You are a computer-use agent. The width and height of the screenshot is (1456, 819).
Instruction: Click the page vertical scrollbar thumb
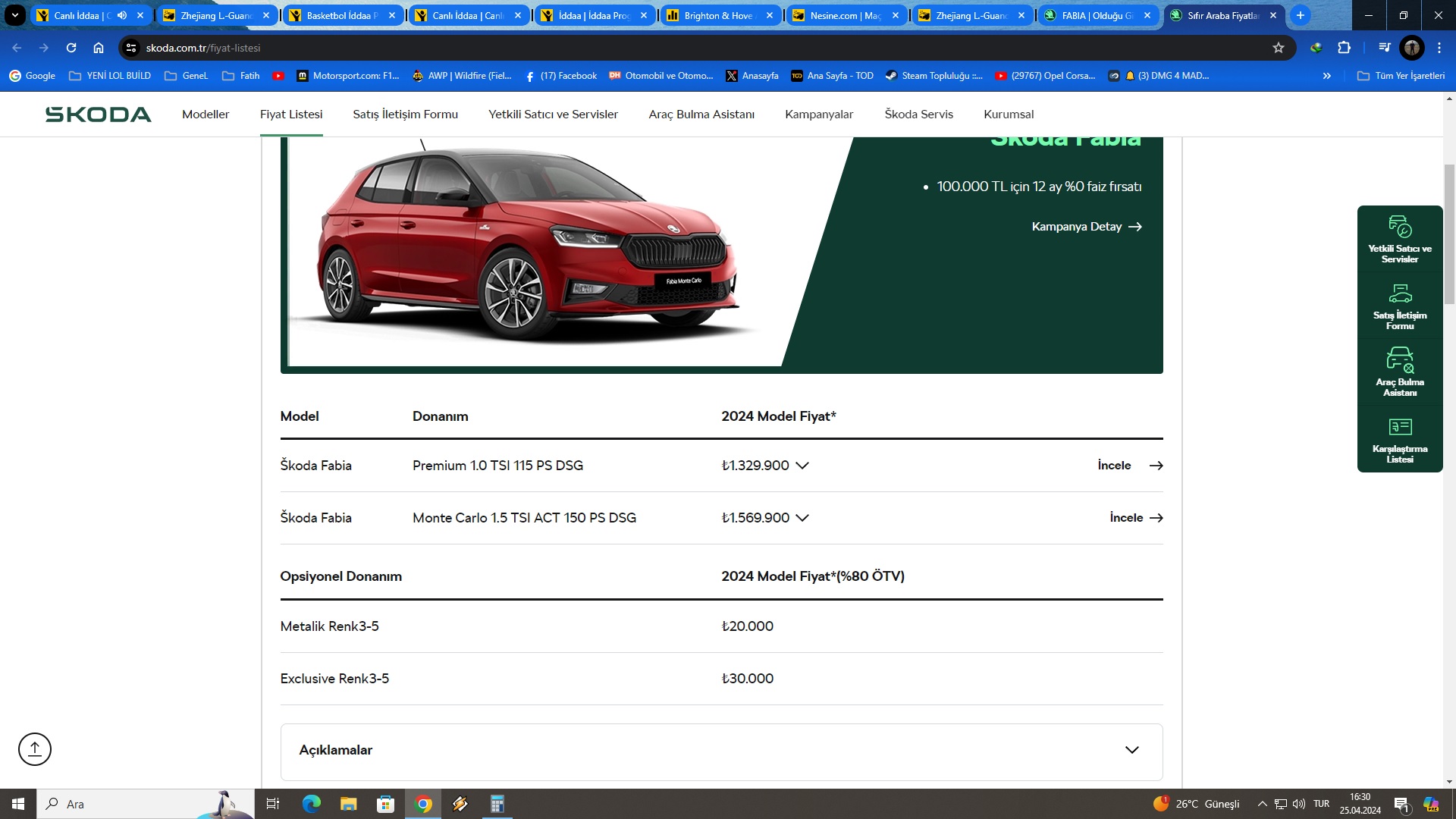1449,234
